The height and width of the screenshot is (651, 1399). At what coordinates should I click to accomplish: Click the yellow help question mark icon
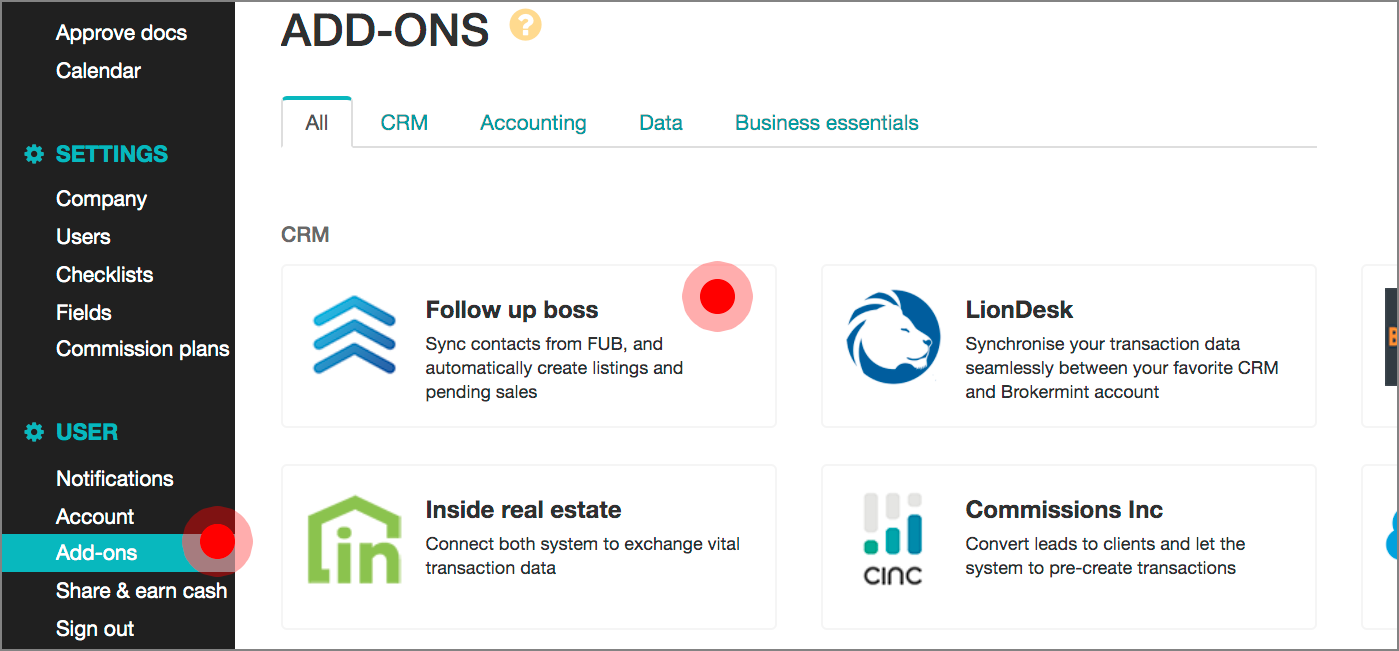pos(525,25)
